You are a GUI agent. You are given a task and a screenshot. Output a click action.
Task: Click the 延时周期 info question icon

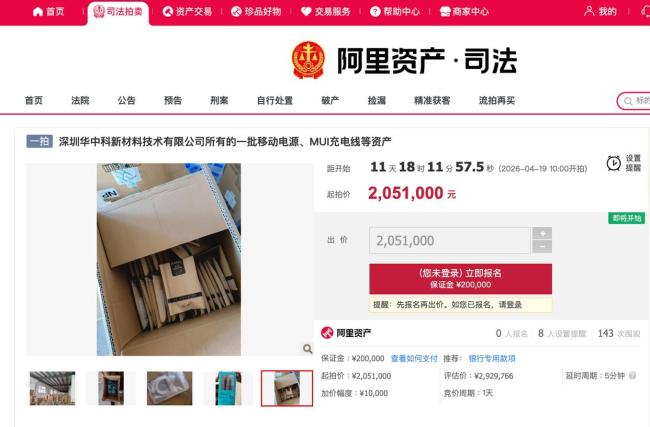pos(632,376)
